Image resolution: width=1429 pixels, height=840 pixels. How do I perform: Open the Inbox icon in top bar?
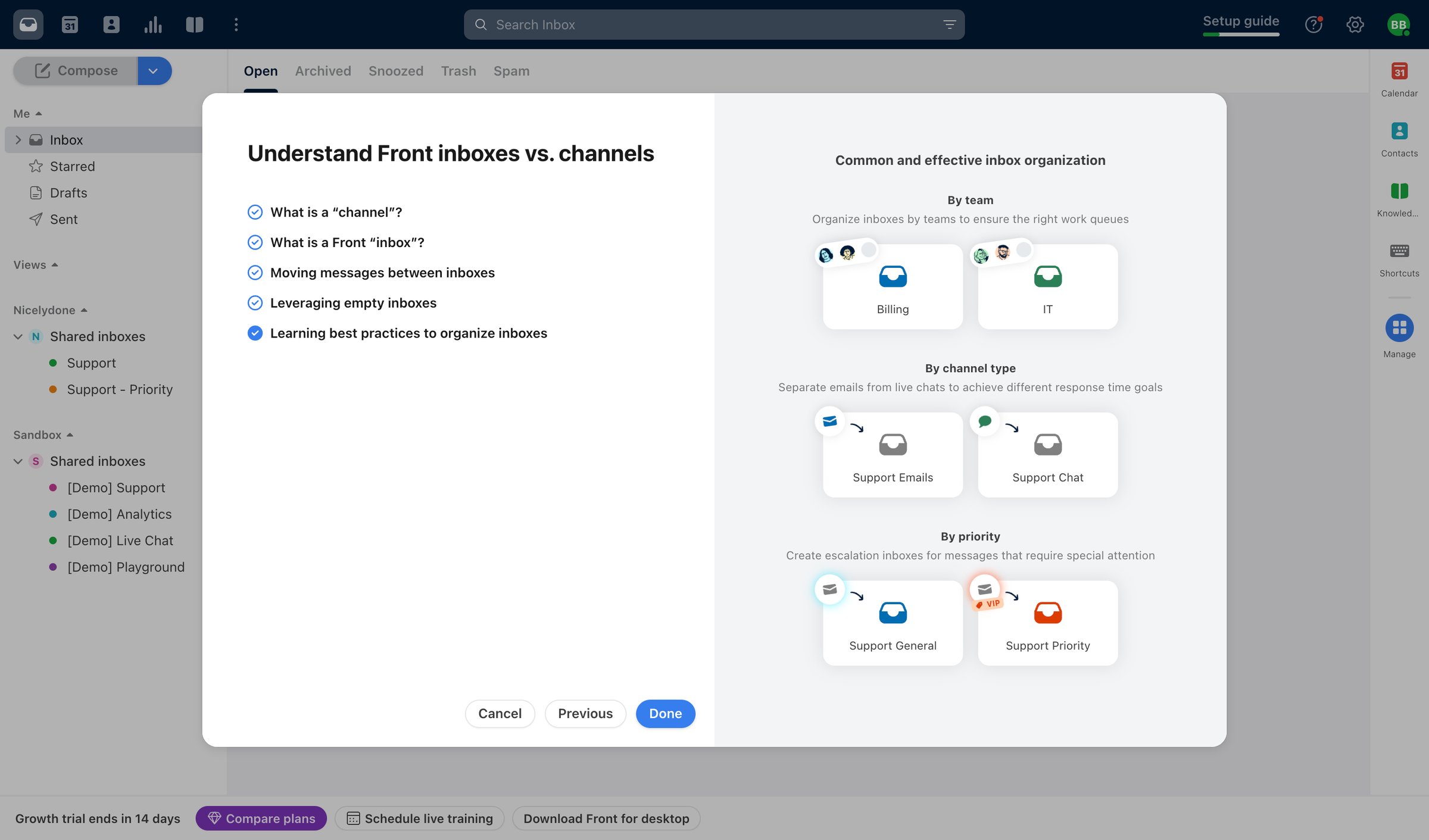28,24
